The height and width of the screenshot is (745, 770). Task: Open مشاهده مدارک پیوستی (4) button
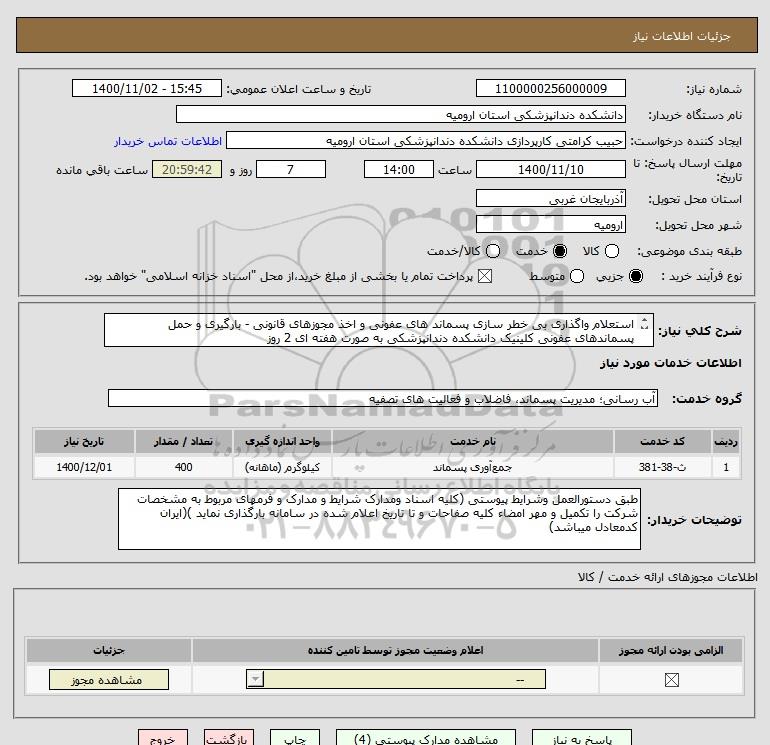point(426,738)
